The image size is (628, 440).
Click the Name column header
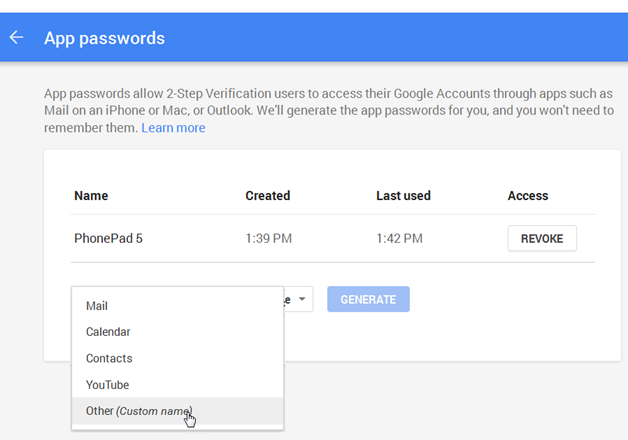pyautogui.click(x=91, y=195)
